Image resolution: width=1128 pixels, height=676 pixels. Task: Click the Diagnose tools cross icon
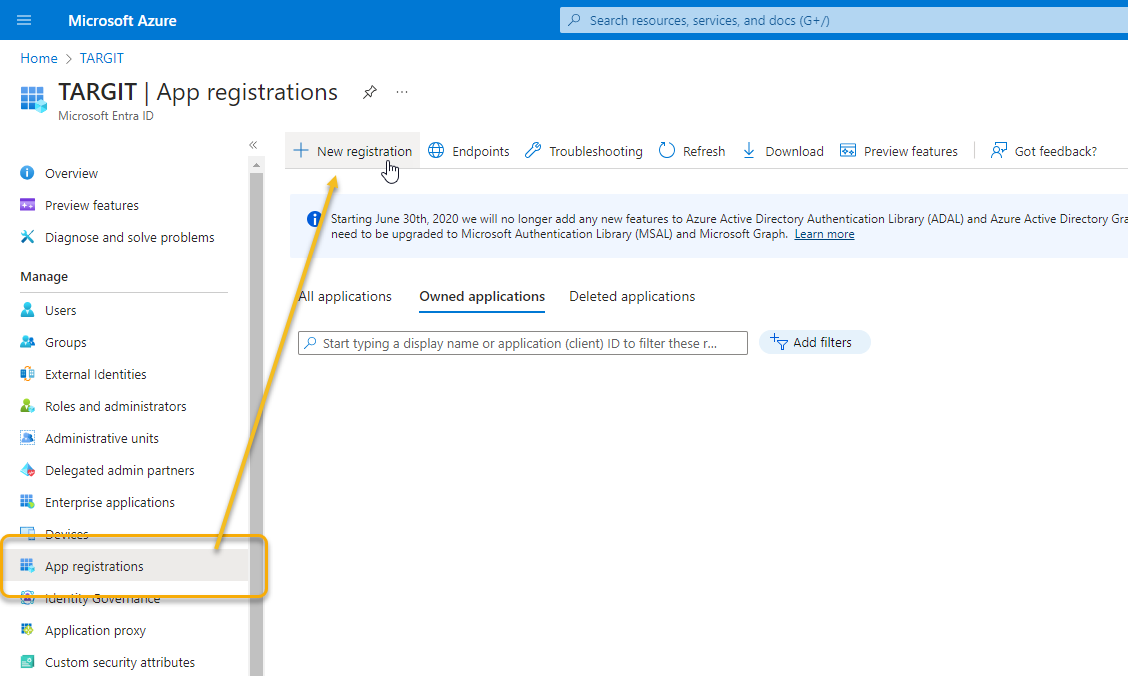[27, 237]
